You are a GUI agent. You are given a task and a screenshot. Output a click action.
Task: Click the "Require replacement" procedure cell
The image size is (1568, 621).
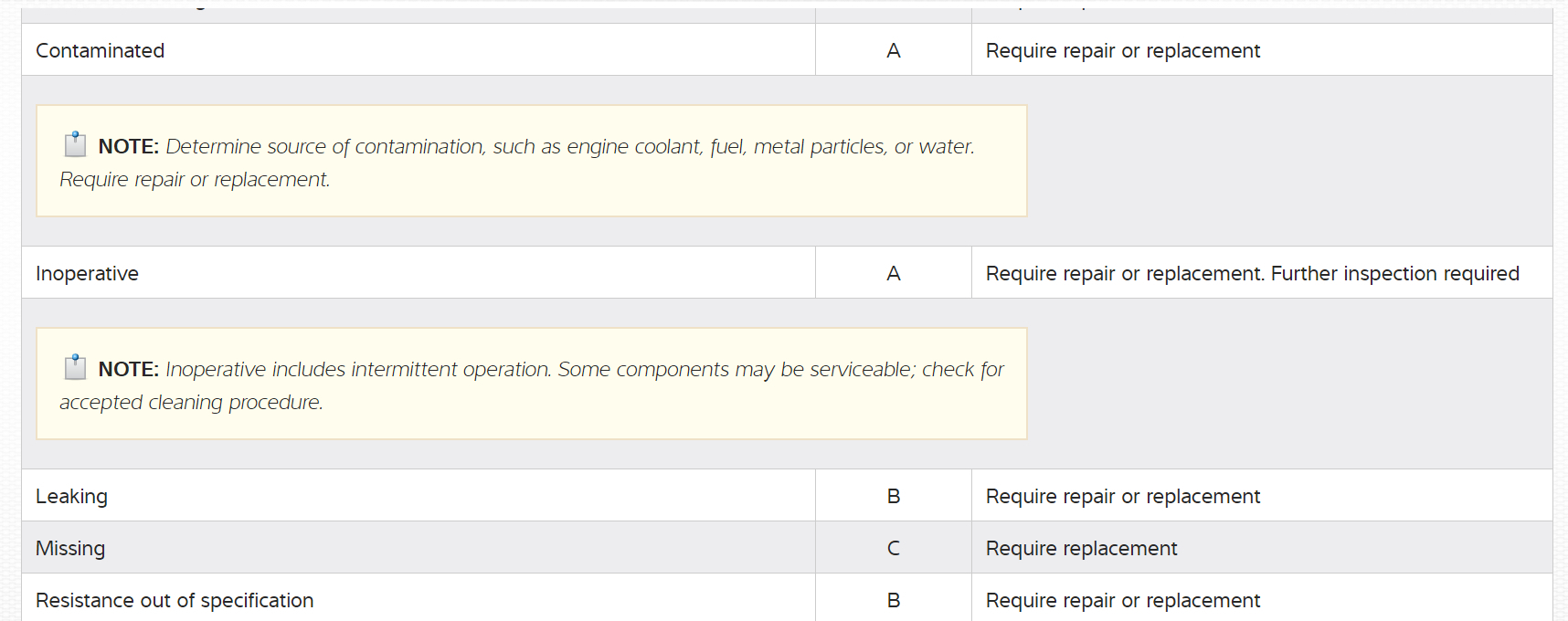pyautogui.click(x=1081, y=549)
